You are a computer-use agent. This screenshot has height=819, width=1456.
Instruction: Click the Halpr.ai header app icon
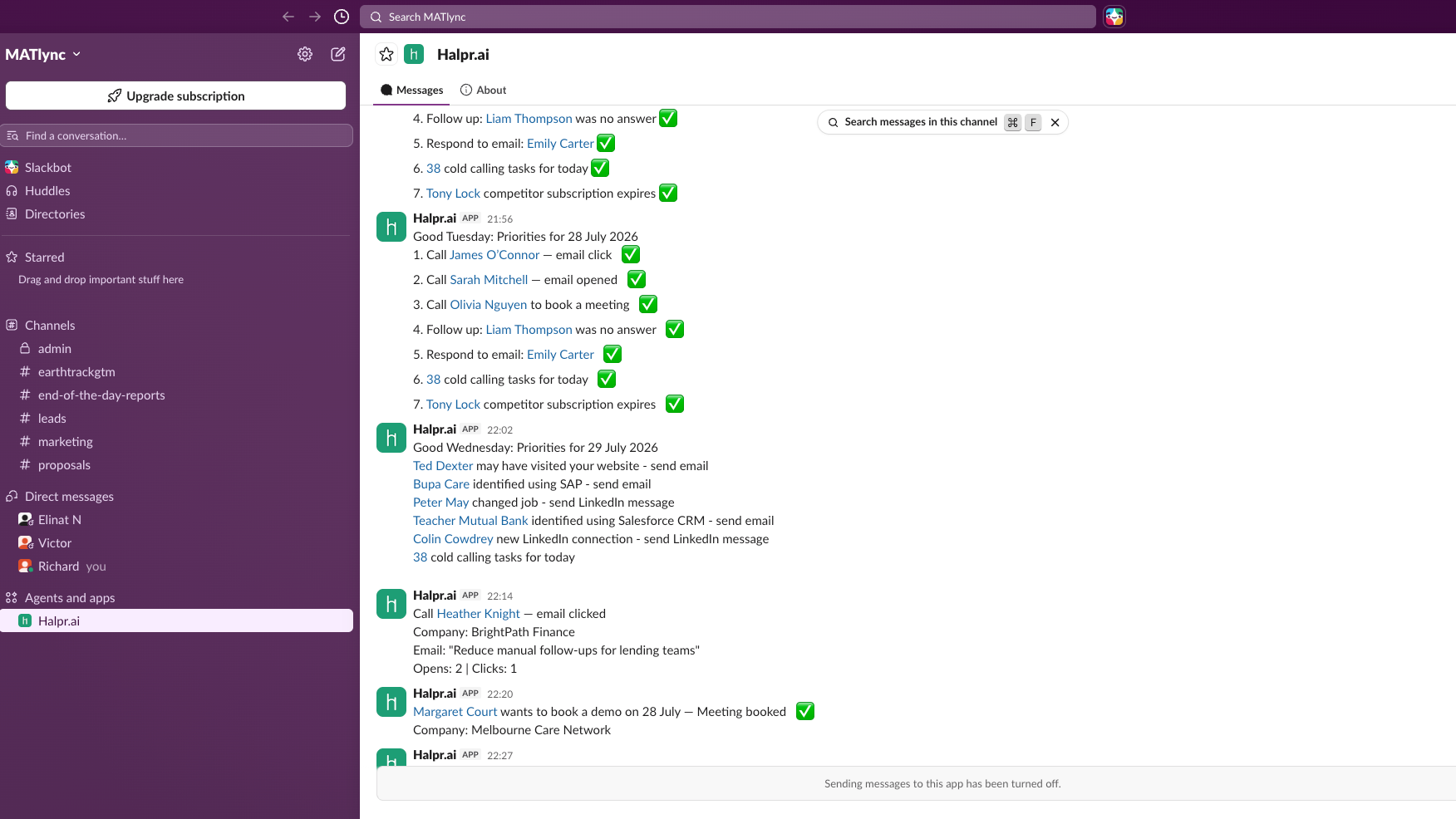click(x=414, y=54)
